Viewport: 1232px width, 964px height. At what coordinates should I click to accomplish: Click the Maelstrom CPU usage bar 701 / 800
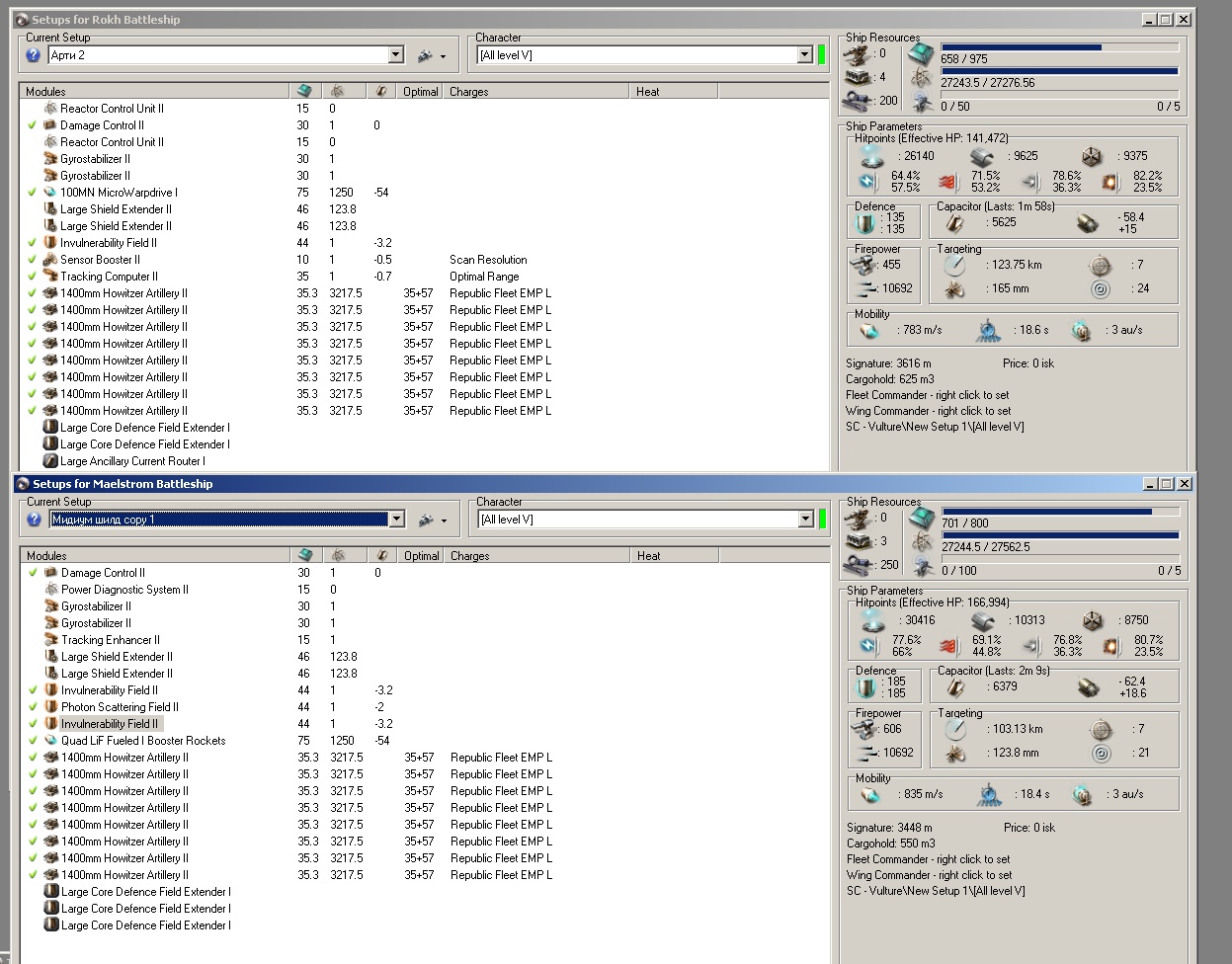pos(1060,512)
